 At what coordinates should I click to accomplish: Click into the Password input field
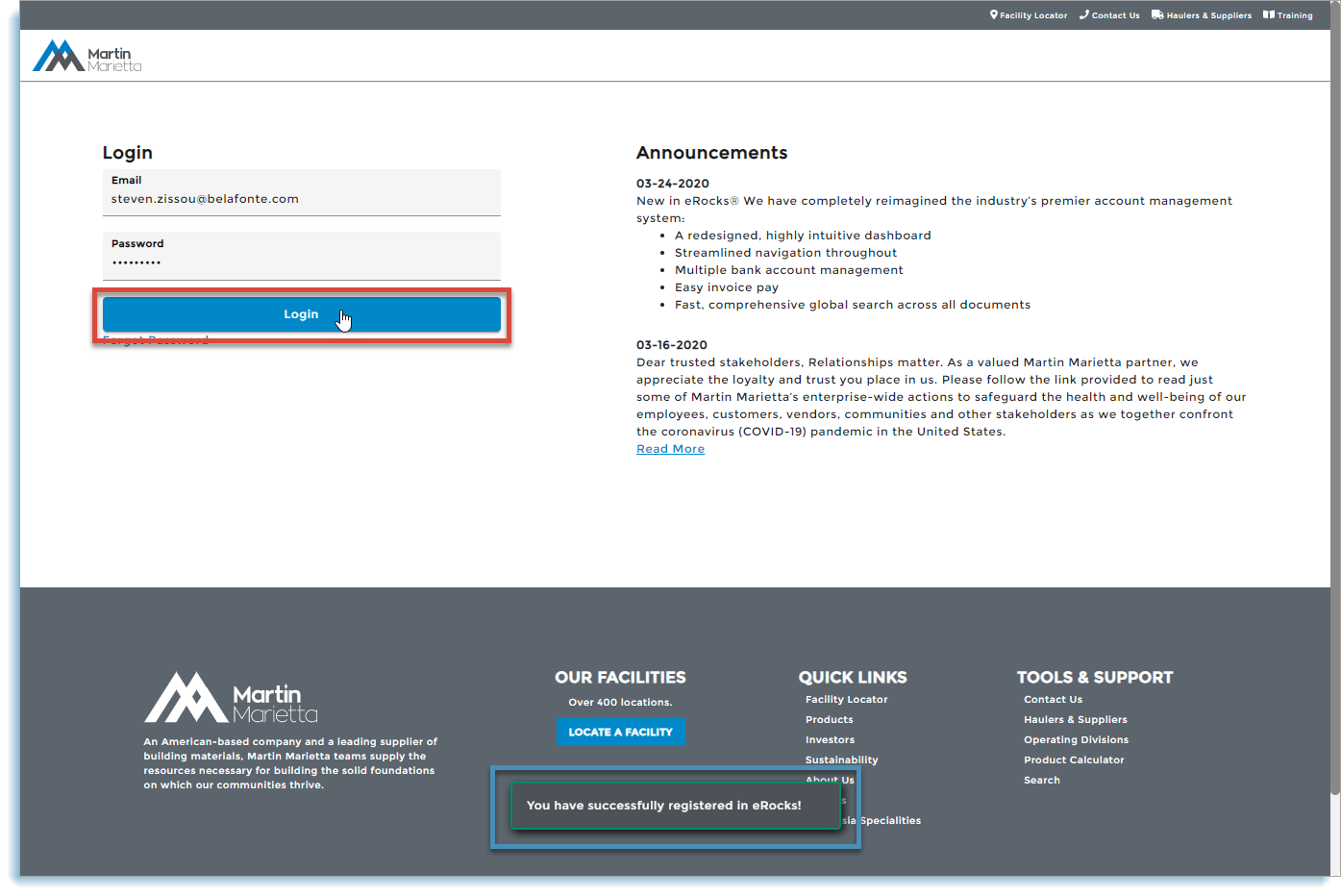coord(302,256)
